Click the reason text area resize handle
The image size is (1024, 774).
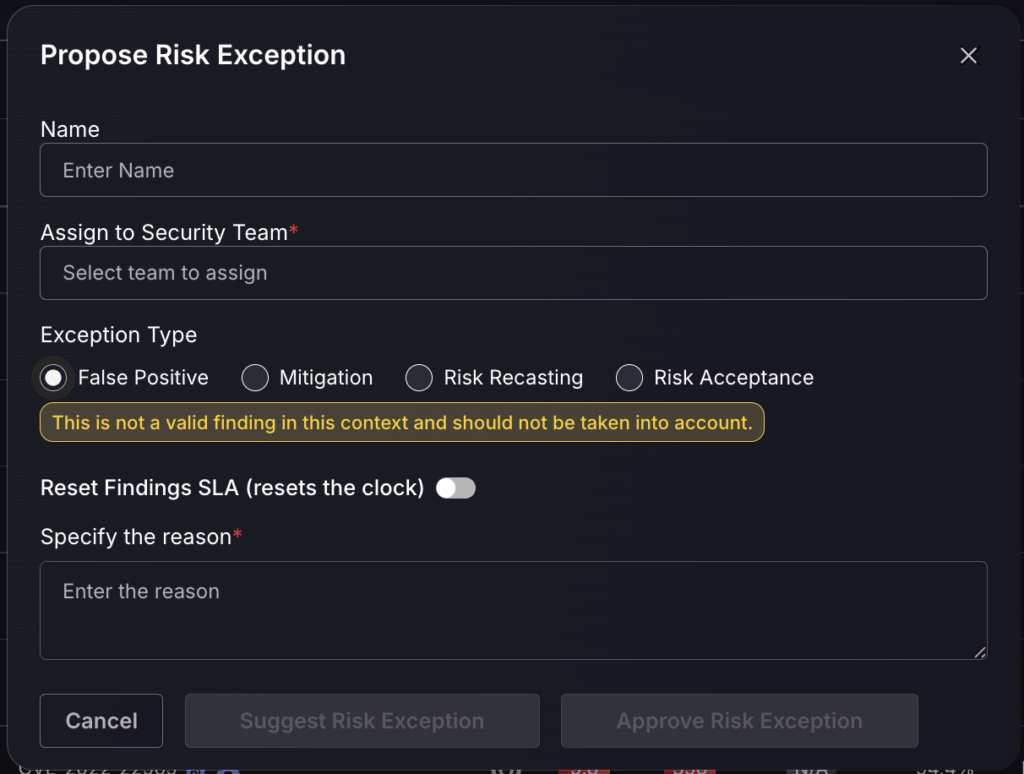(980, 652)
